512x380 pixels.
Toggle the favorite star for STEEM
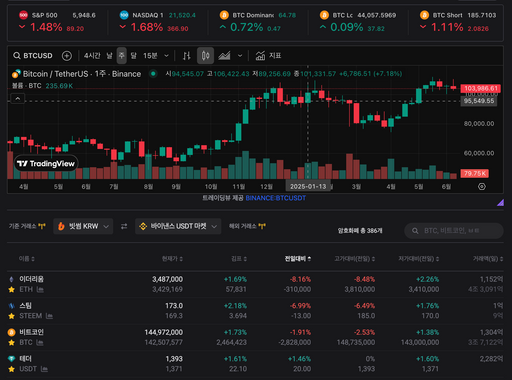12,316
